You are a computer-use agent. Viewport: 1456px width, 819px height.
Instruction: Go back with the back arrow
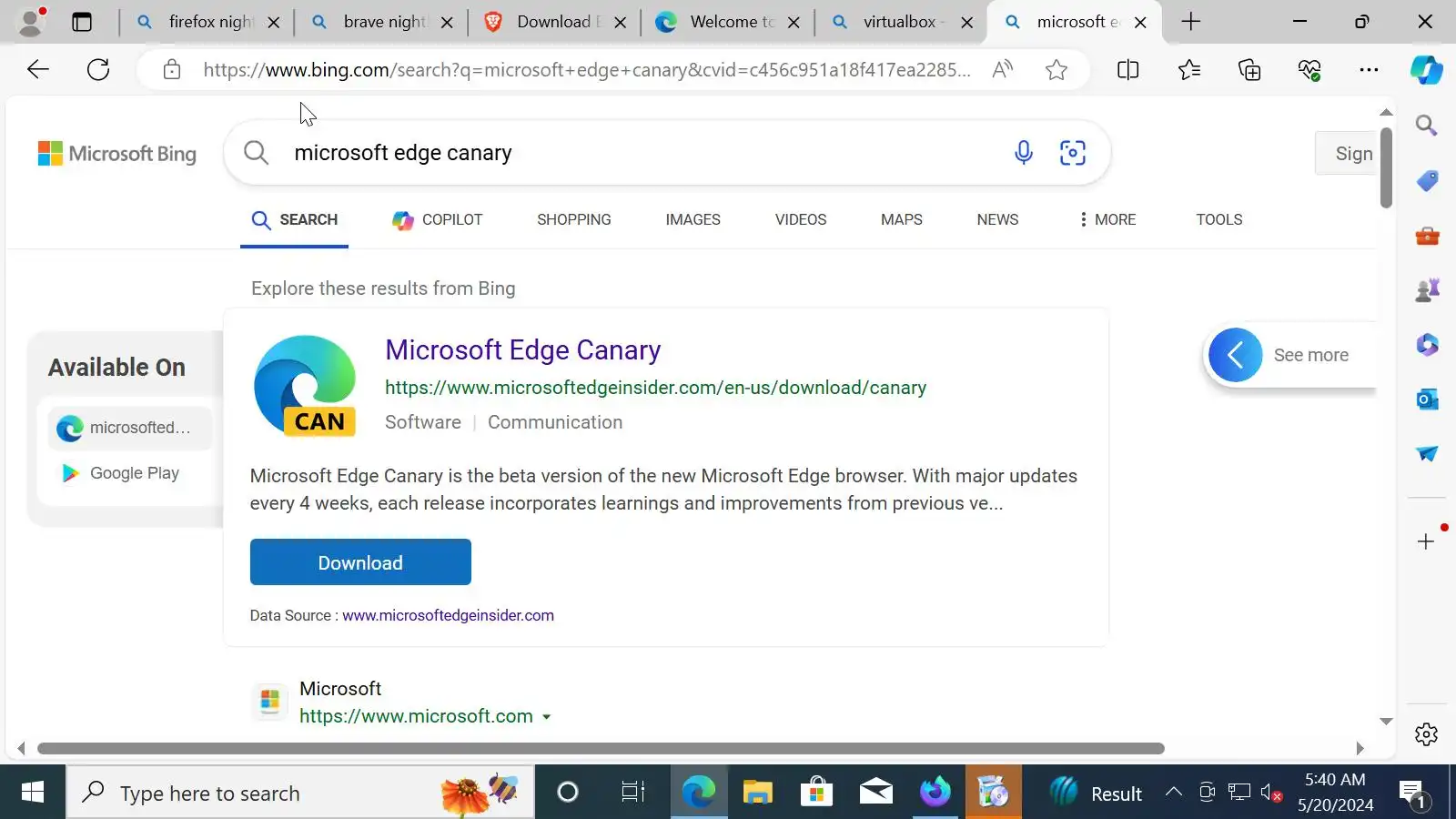pos(38,69)
